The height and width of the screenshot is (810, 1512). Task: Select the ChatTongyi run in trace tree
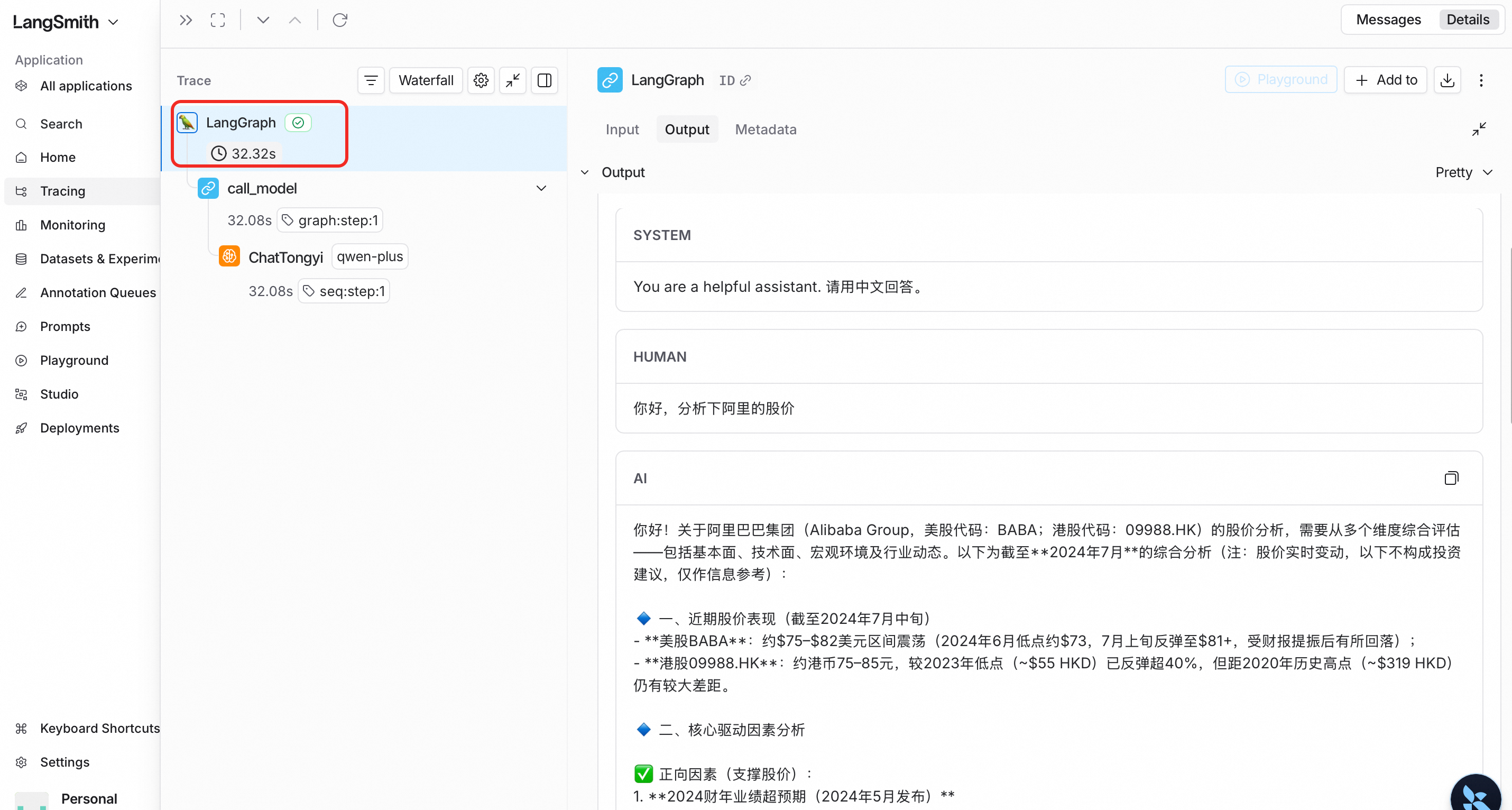click(x=286, y=257)
